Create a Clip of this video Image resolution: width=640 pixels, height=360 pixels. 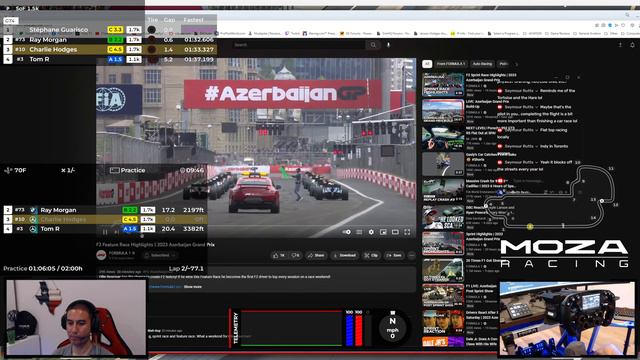tap(371, 255)
